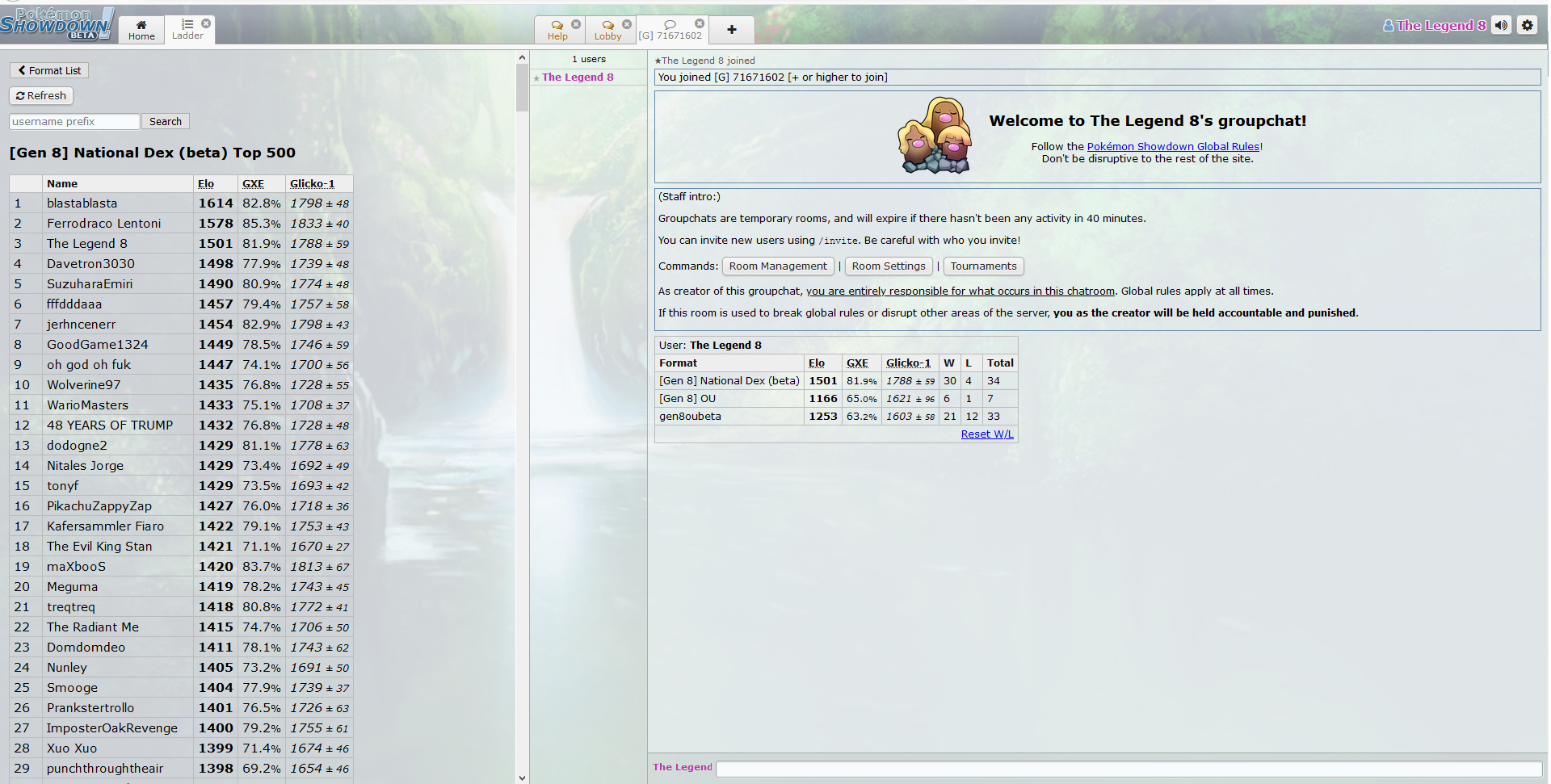
Task: Click the Reset W/L link
Action: click(987, 434)
